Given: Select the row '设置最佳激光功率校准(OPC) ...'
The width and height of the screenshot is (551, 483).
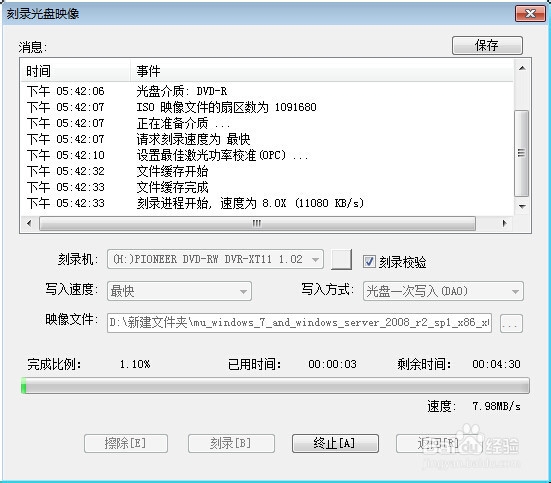Looking at the screenshot, I should [267, 155].
